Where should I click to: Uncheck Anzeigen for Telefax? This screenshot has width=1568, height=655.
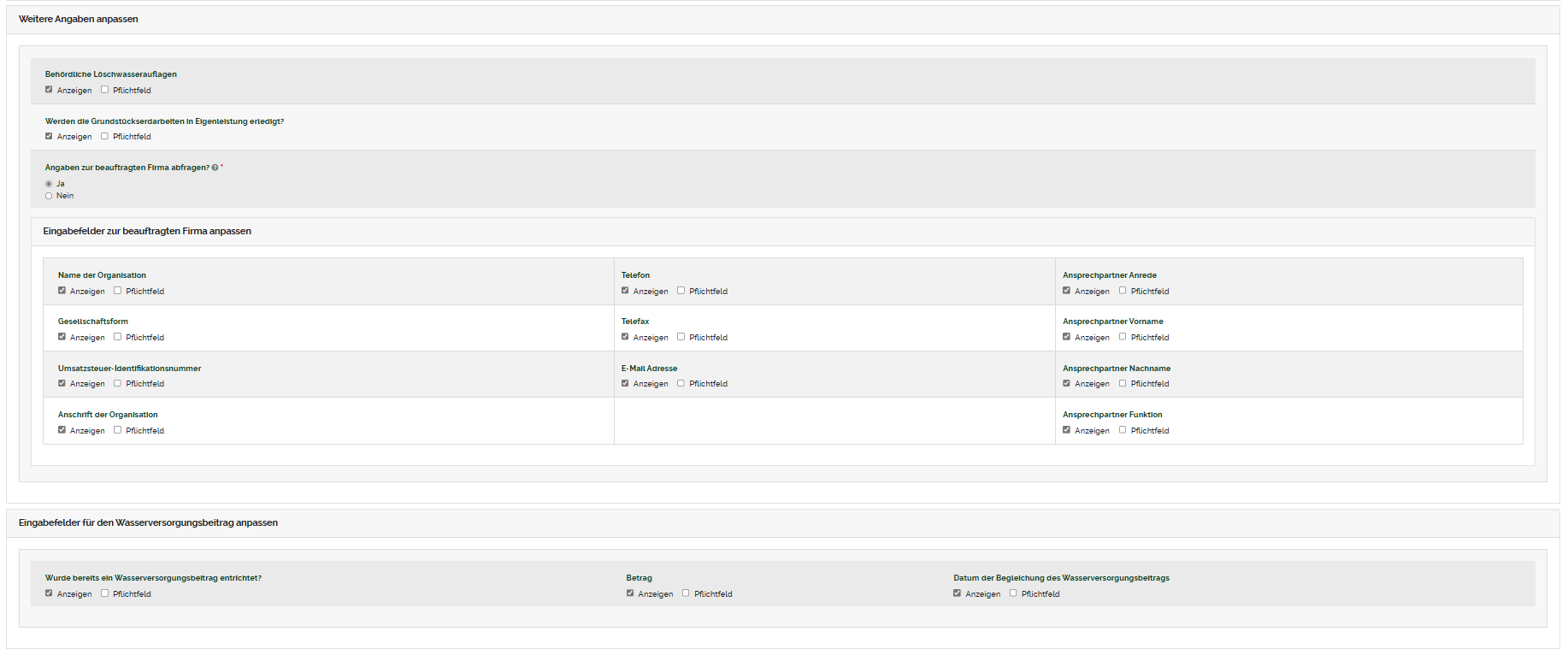click(x=625, y=337)
